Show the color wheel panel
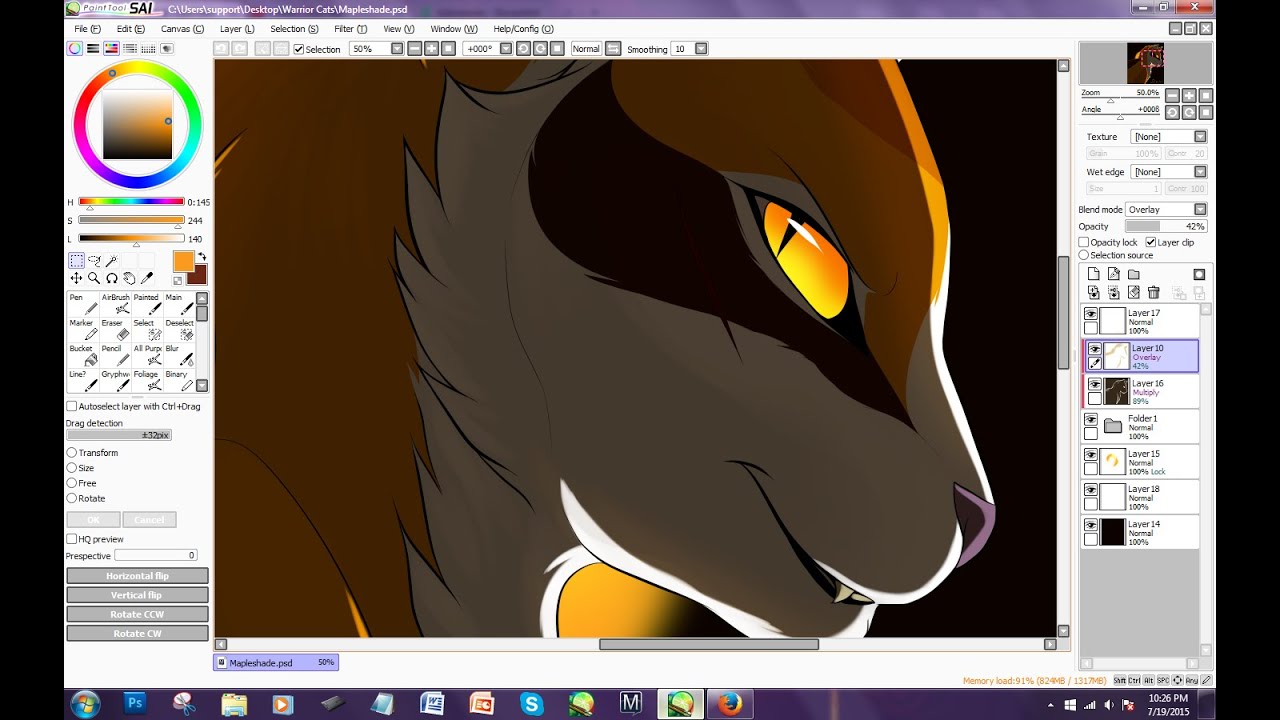 tap(75, 48)
